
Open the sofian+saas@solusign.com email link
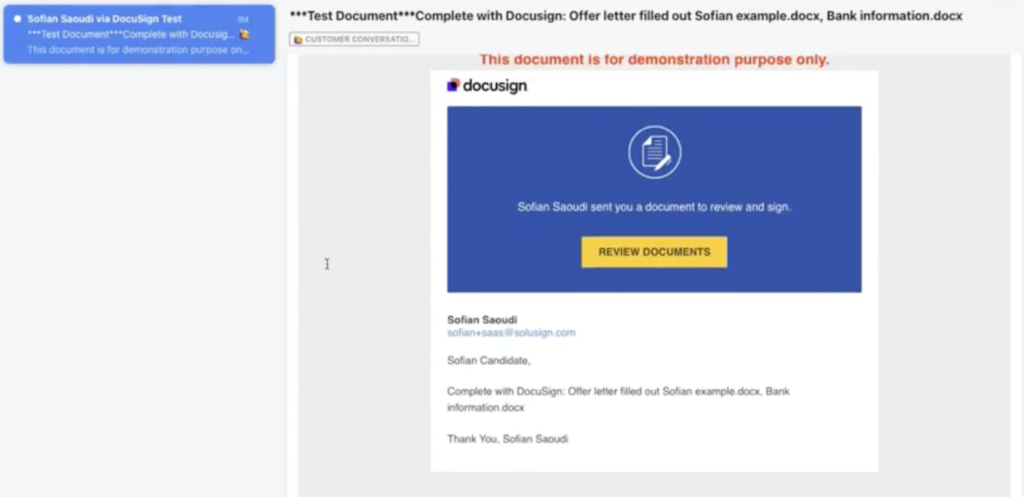click(x=511, y=332)
